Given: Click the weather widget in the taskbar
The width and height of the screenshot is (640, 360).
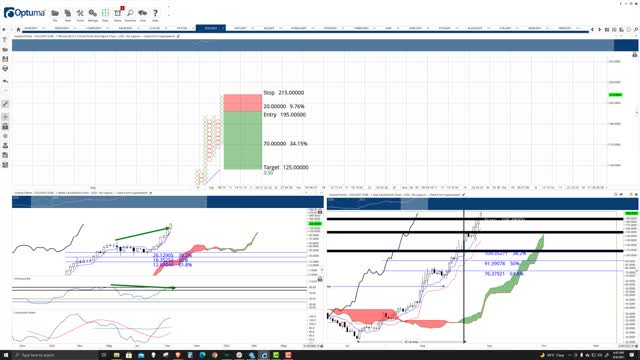Looking at the screenshot, I should tap(551, 355).
